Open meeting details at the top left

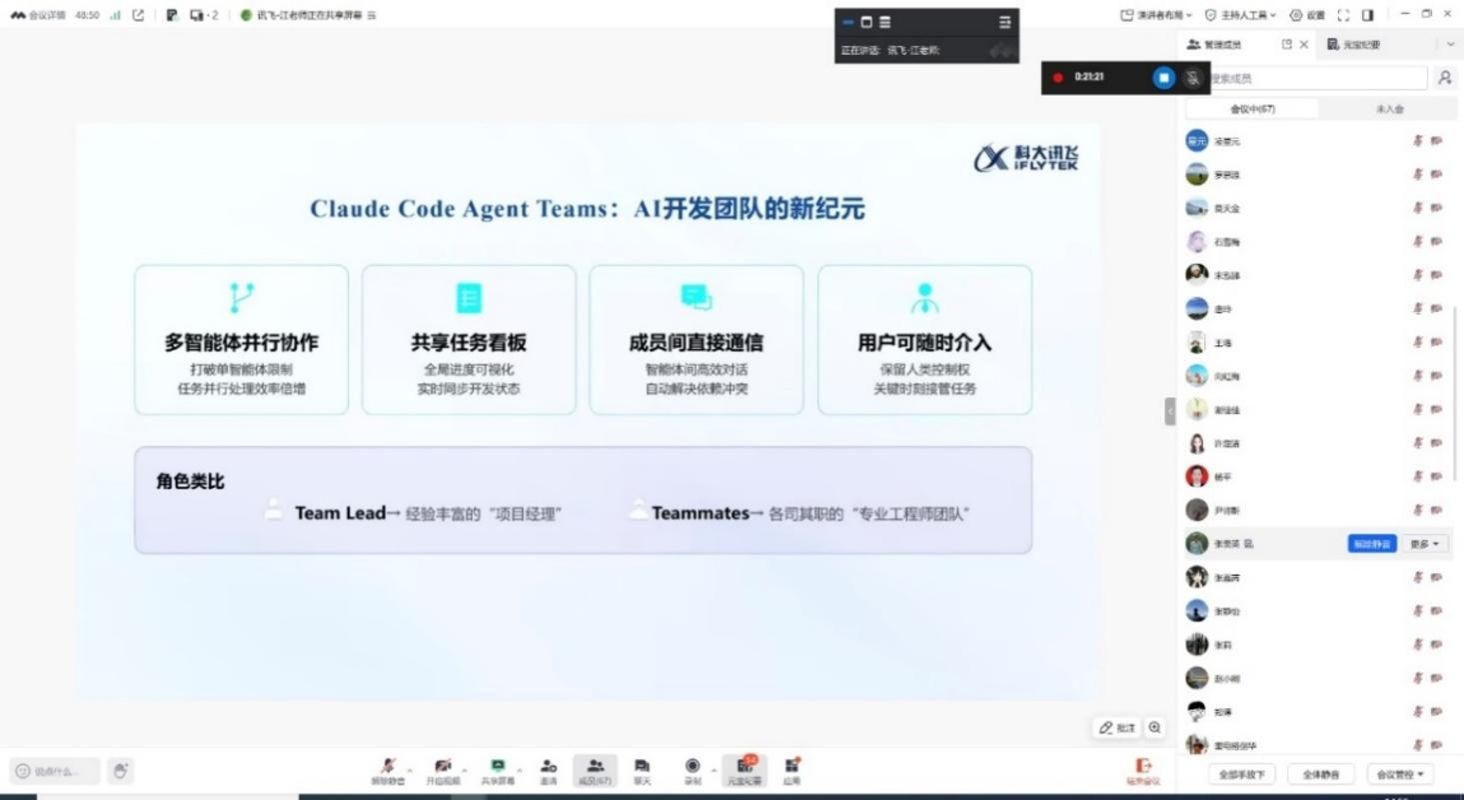pyautogui.click(x=39, y=15)
